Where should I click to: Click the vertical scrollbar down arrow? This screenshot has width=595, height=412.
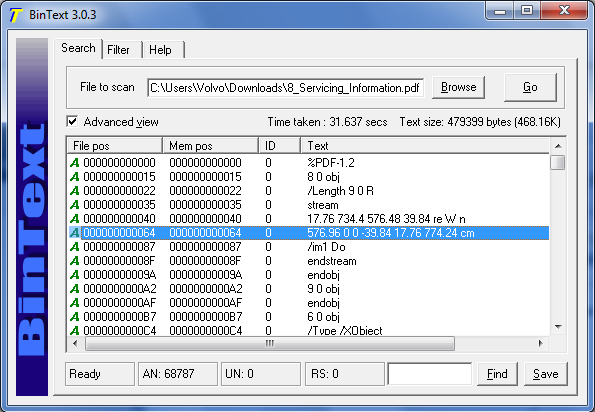(558, 327)
